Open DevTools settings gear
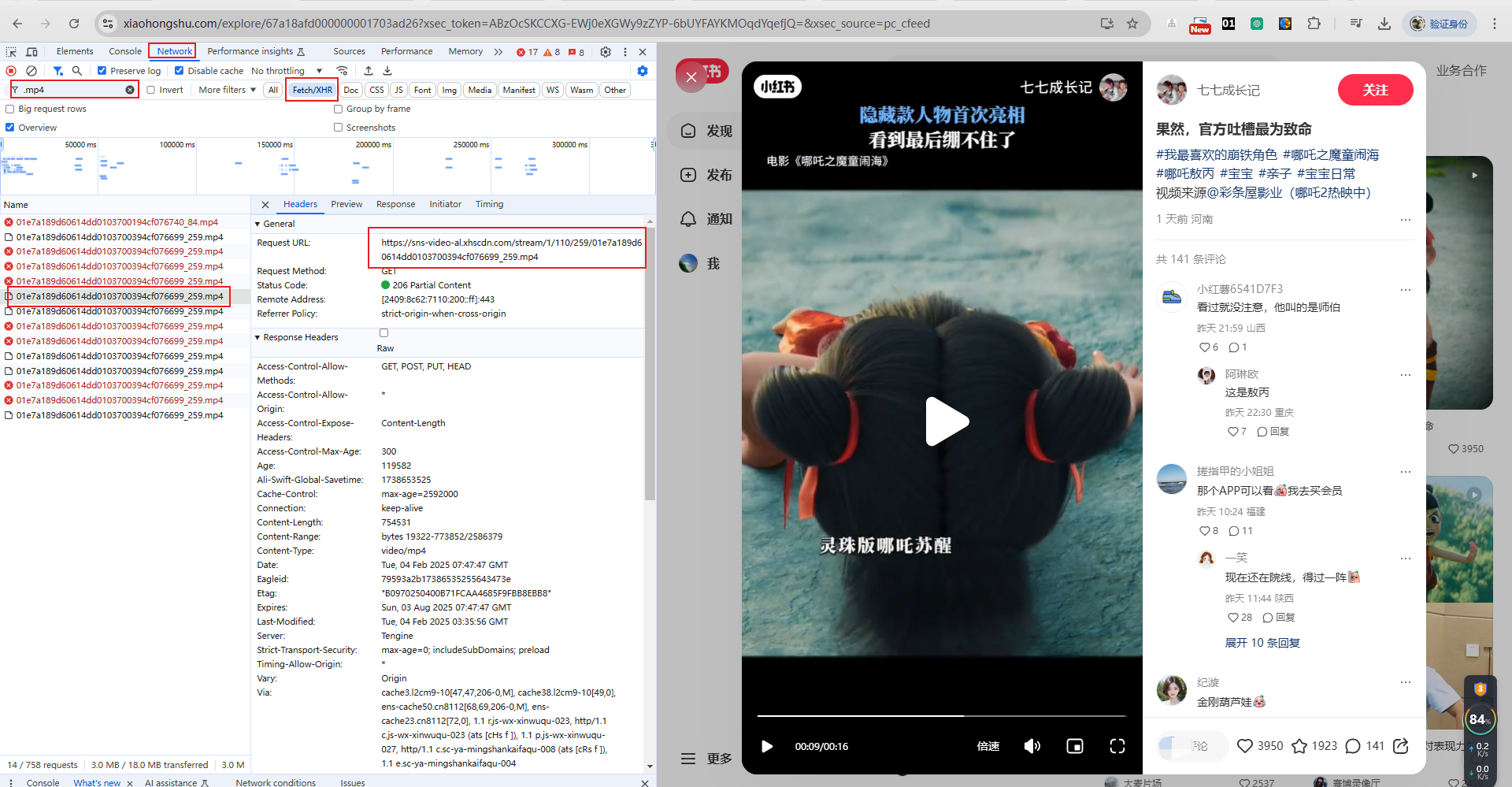The image size is (1512, 787). (606, 52)
